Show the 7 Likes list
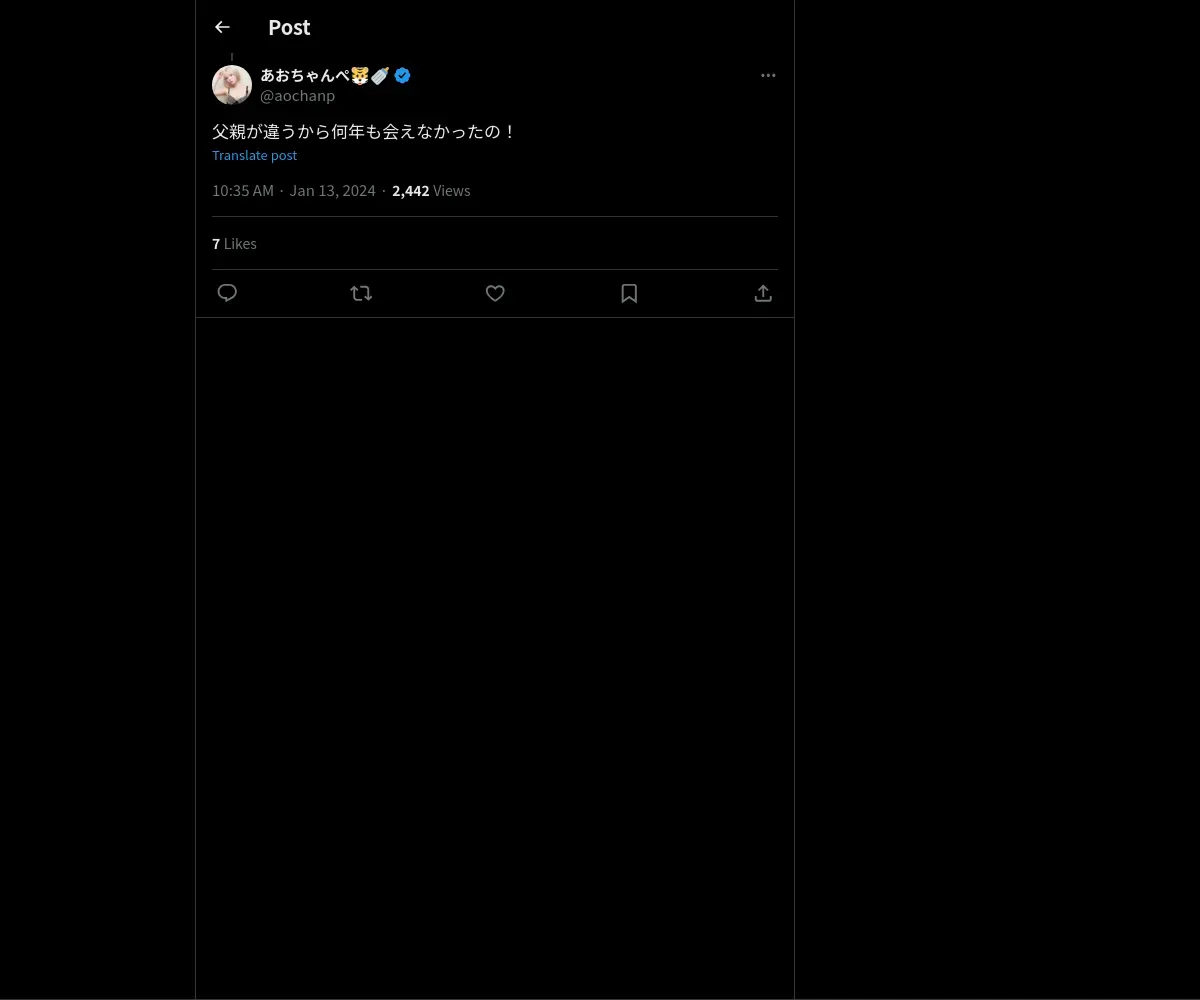The image size is (1200, 1000). click(x=234, y=244)
